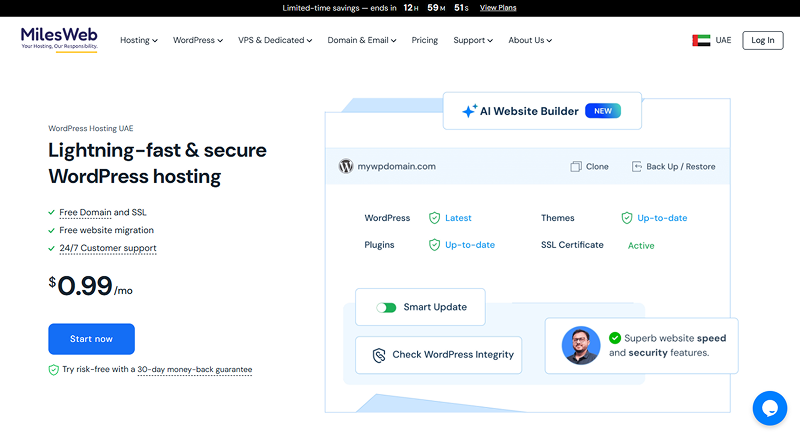Click the $0.99/mo price
The height and width of the screenshot is (445, 800).
click(x=90, y=286)
